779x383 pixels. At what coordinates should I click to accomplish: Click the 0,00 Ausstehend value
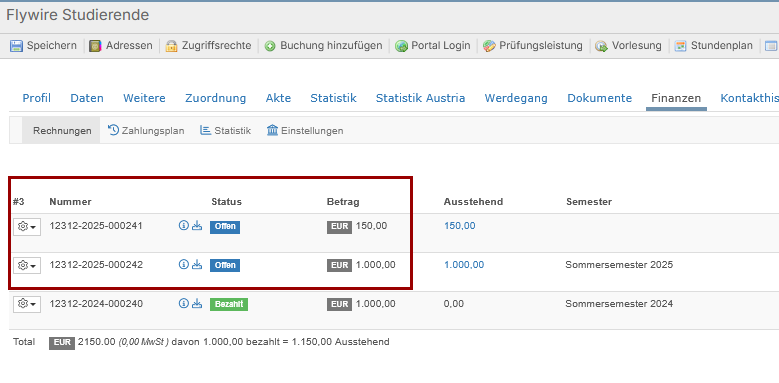click(x=454, y=304)
